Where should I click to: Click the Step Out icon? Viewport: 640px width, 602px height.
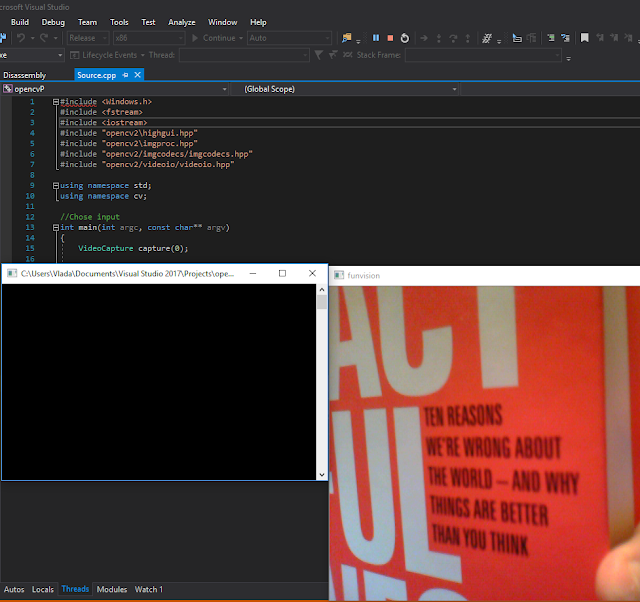468,38
